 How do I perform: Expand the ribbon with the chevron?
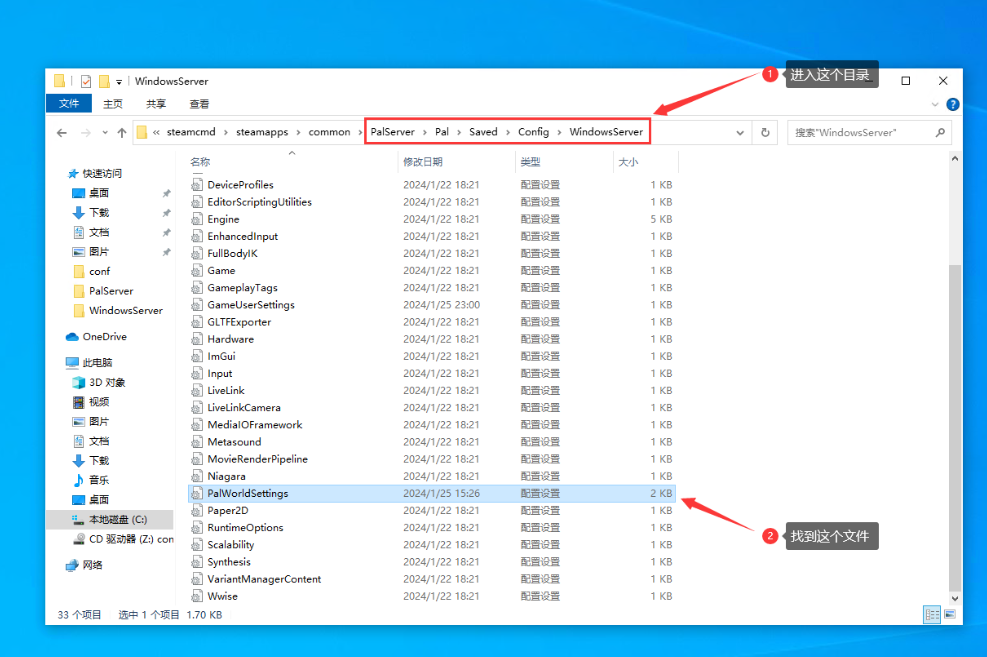(x=935, y=104)
